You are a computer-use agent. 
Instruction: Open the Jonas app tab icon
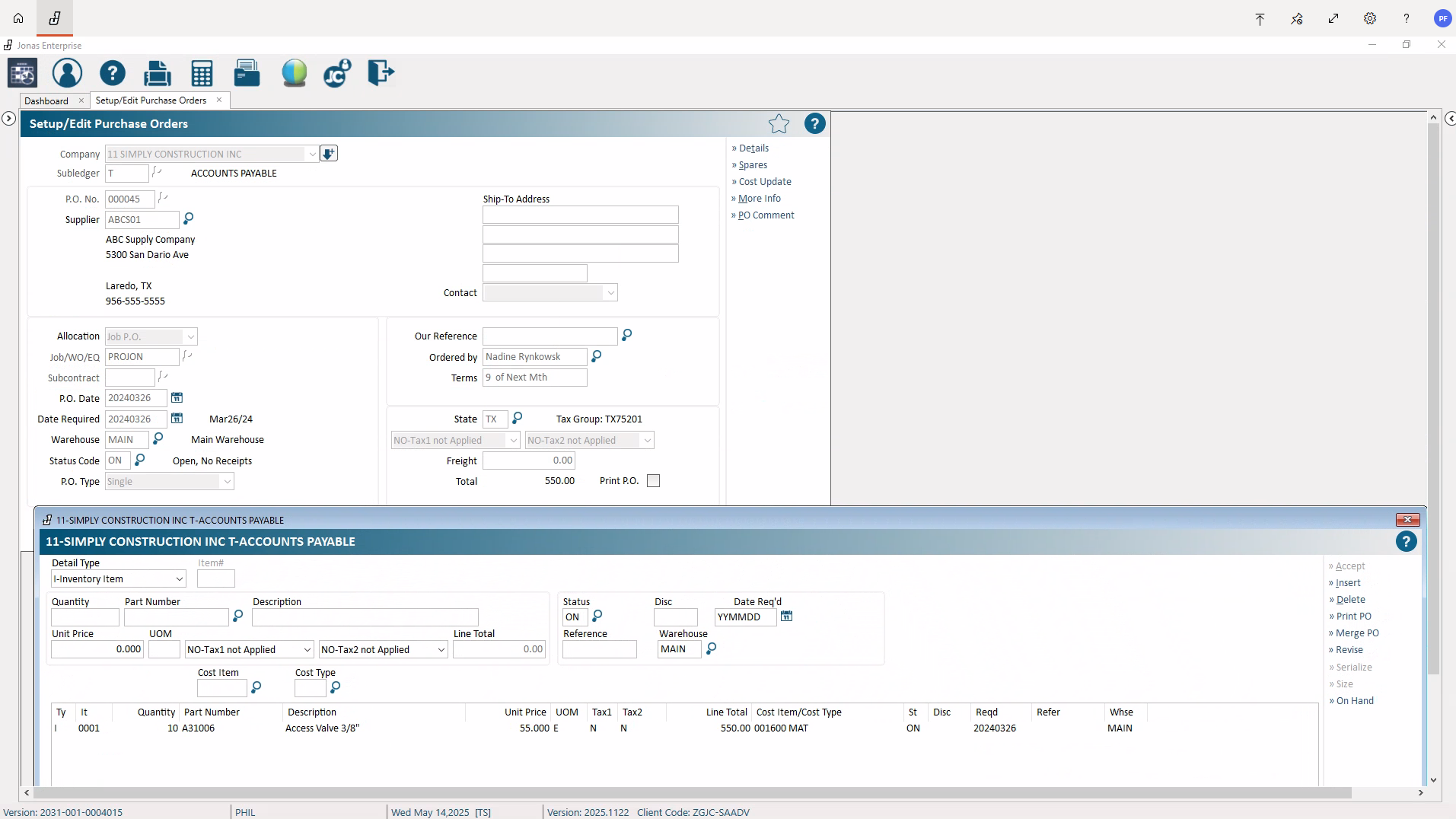pyautogui.click(x=55, y=18)
